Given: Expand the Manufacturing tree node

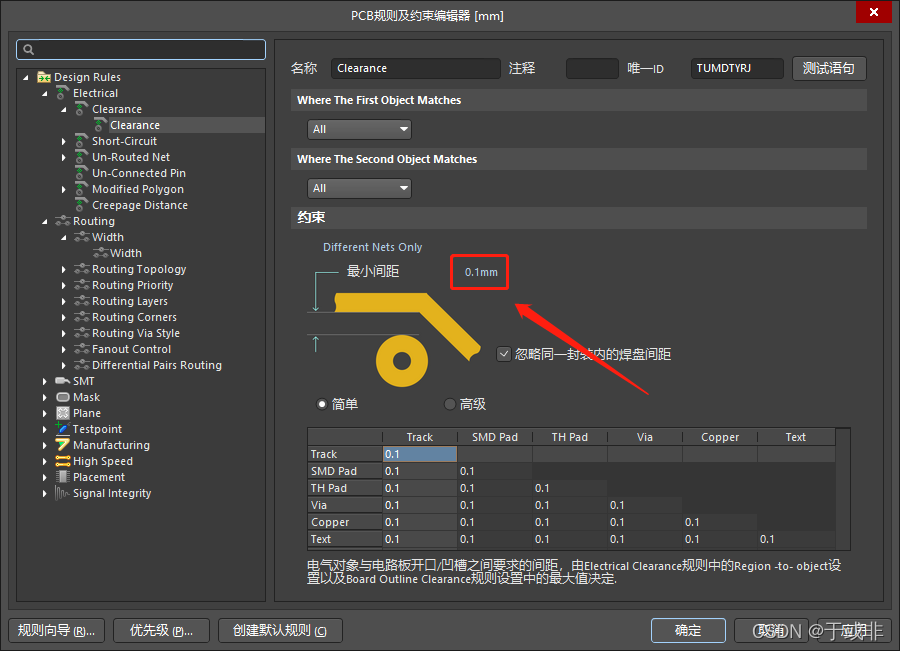Looking at the screenshot, I should [45, 445].
